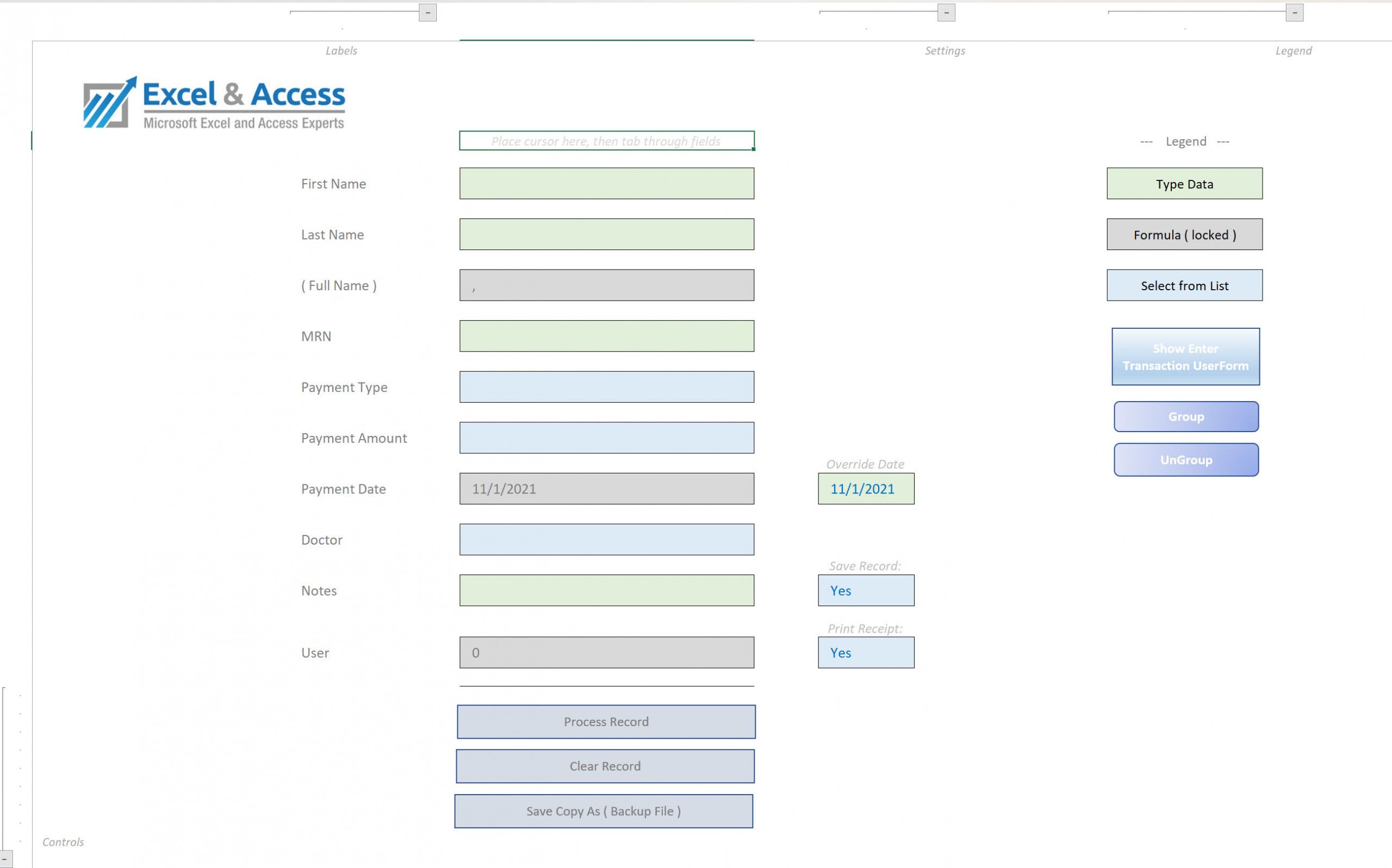Click the Labels panel tab

pyautogui.click(x=340, y=50)
